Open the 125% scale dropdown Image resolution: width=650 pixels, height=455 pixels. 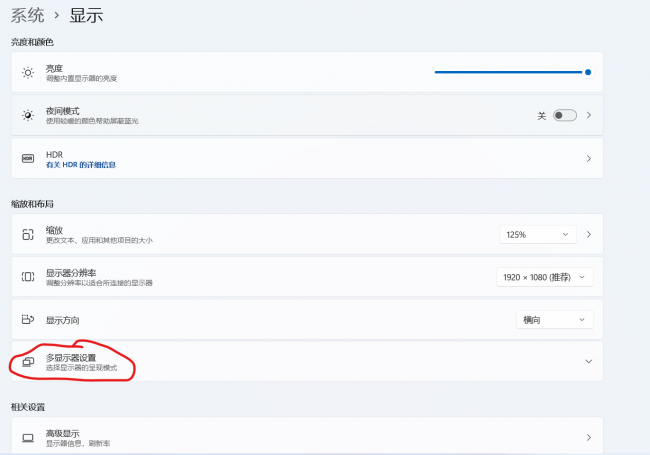[x=538, y=235]
